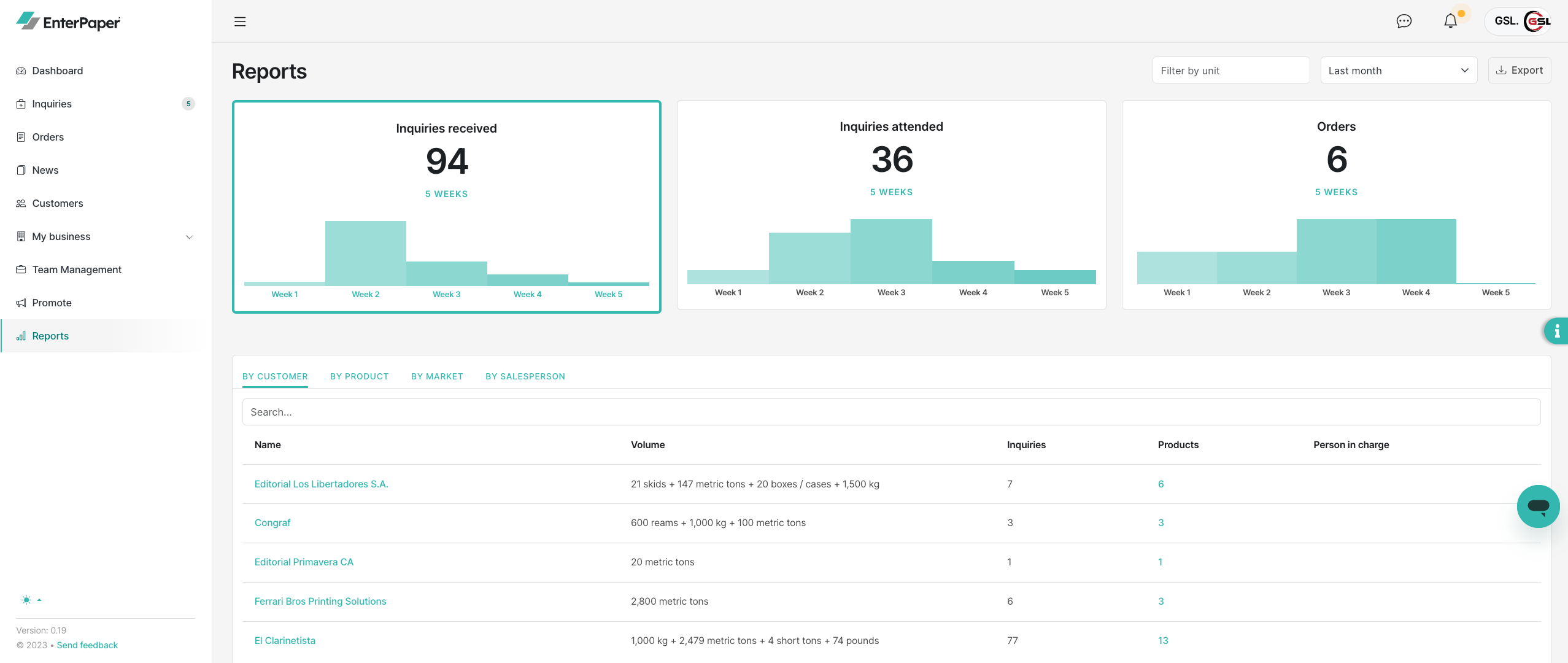Click Week 3 bar in Inquiries attended
Image resolution: width=1568 pixels, height=663 pixels.
pyautogui.click(x=891, y=252)
